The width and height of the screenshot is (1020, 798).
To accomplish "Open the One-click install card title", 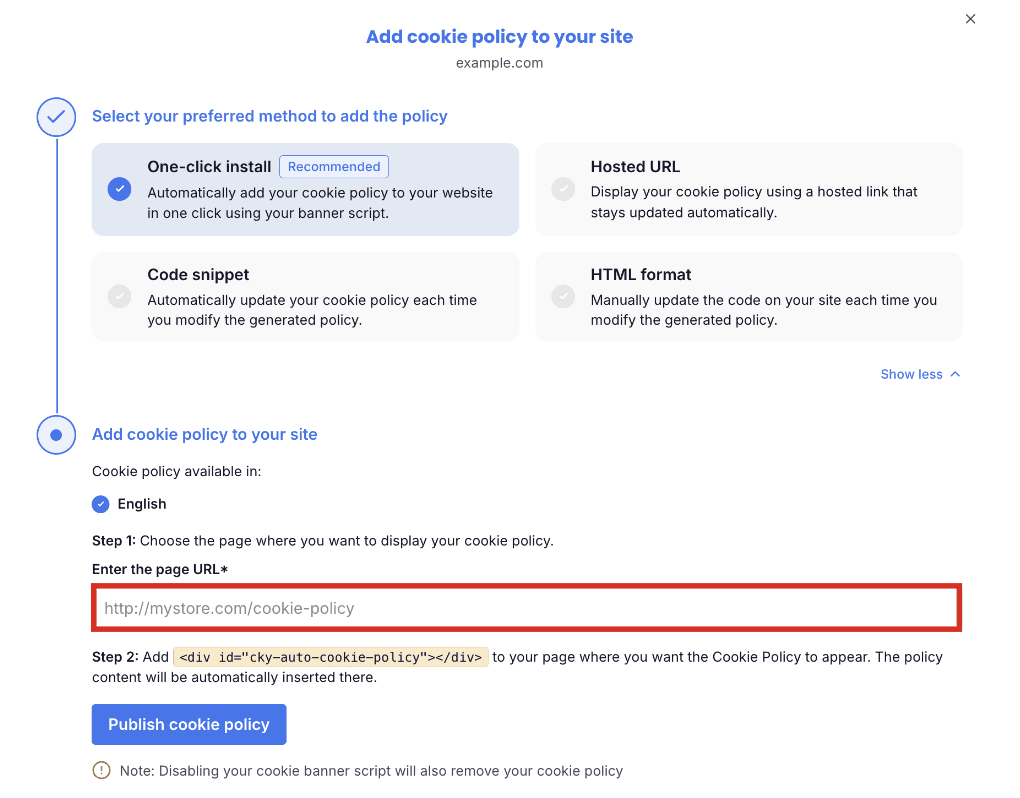I will (209, 166).
